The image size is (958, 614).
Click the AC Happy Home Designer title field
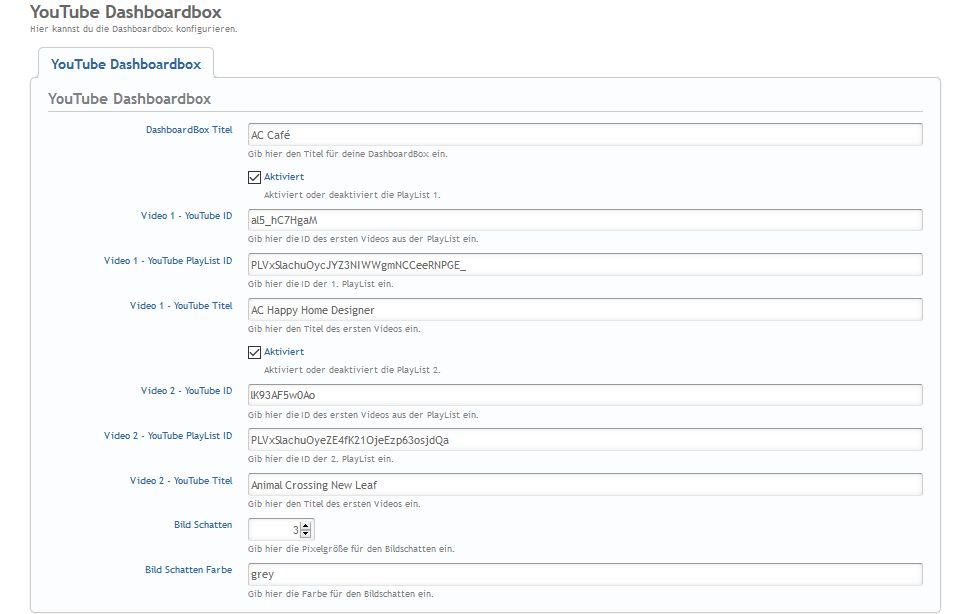pyautogui.click(x=585, y=310)
